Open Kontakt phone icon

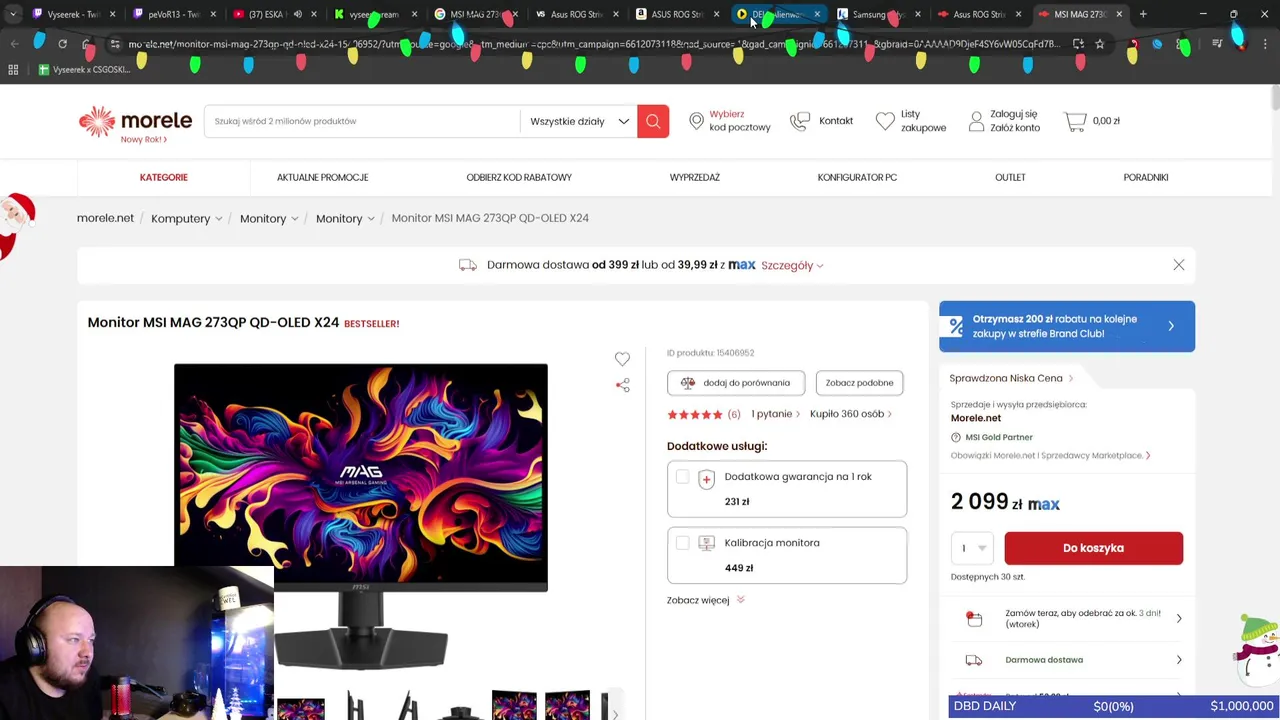[x=800, y=121]
